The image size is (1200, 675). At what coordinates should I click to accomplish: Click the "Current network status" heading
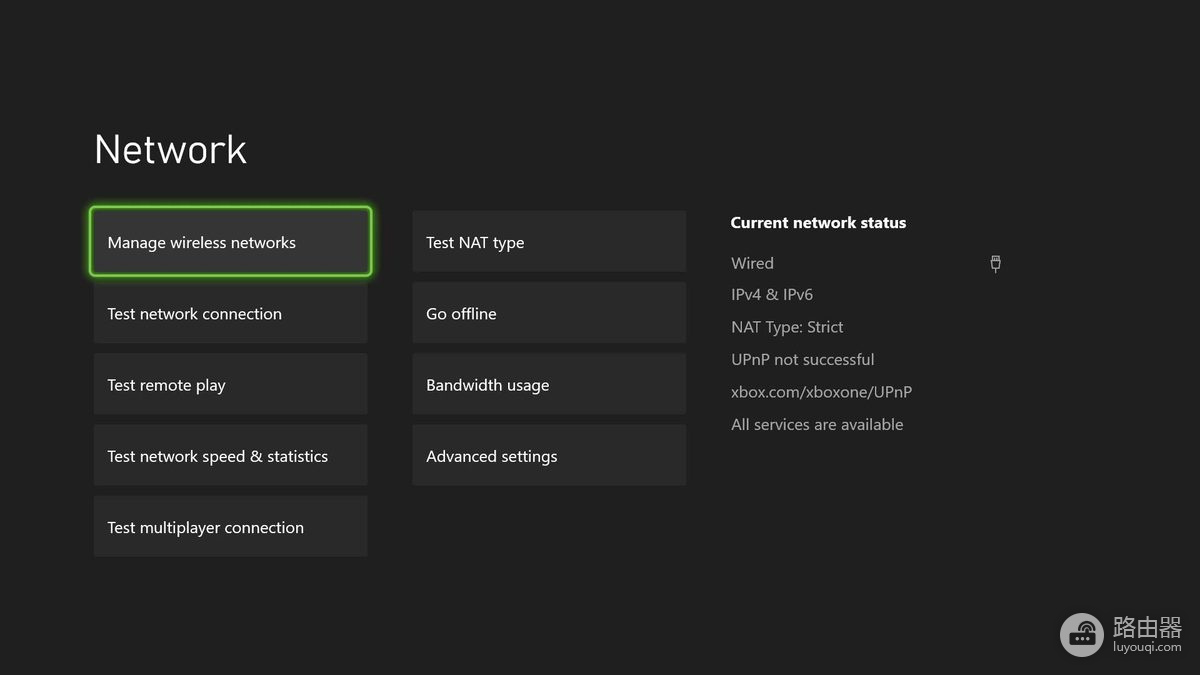pos(818,223)
